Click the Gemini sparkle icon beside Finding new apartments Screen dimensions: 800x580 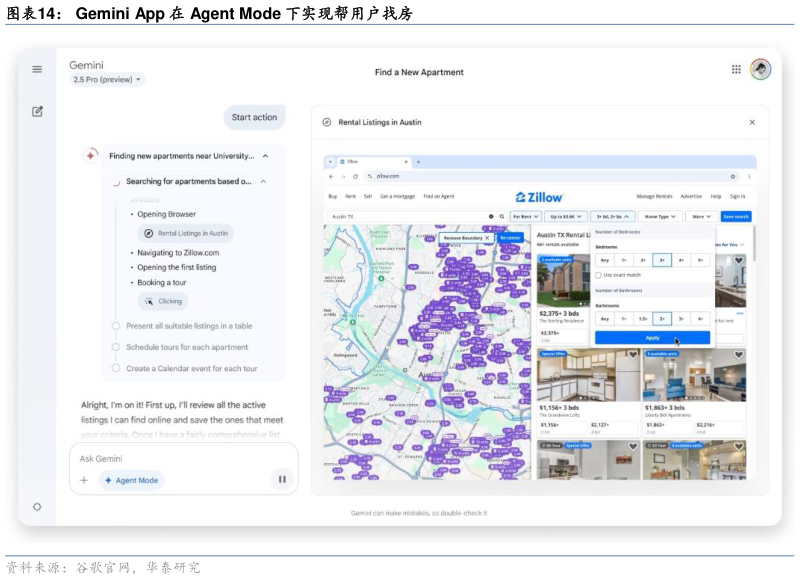91,156
